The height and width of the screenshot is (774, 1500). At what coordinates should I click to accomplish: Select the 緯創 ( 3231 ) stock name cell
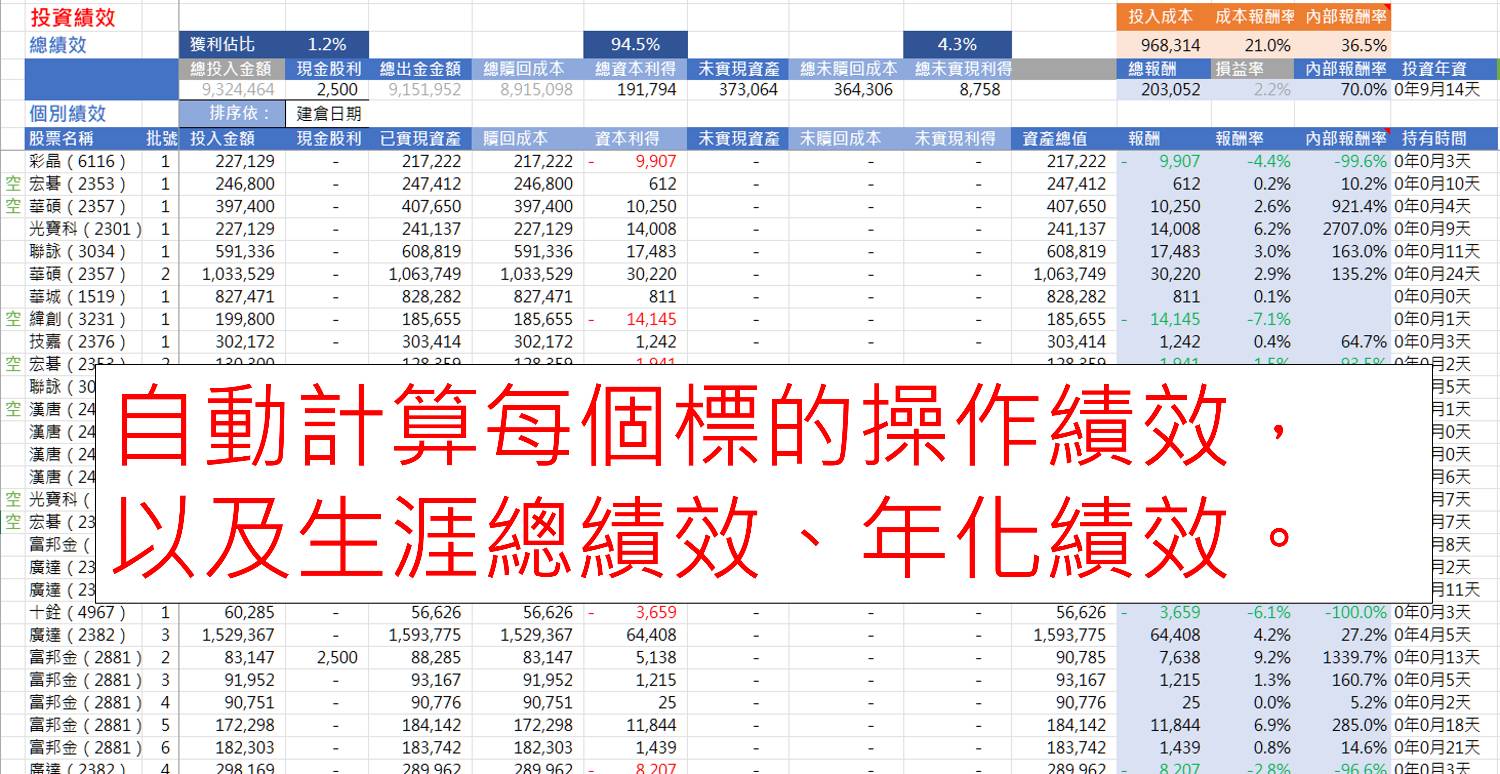pos(79,319)
